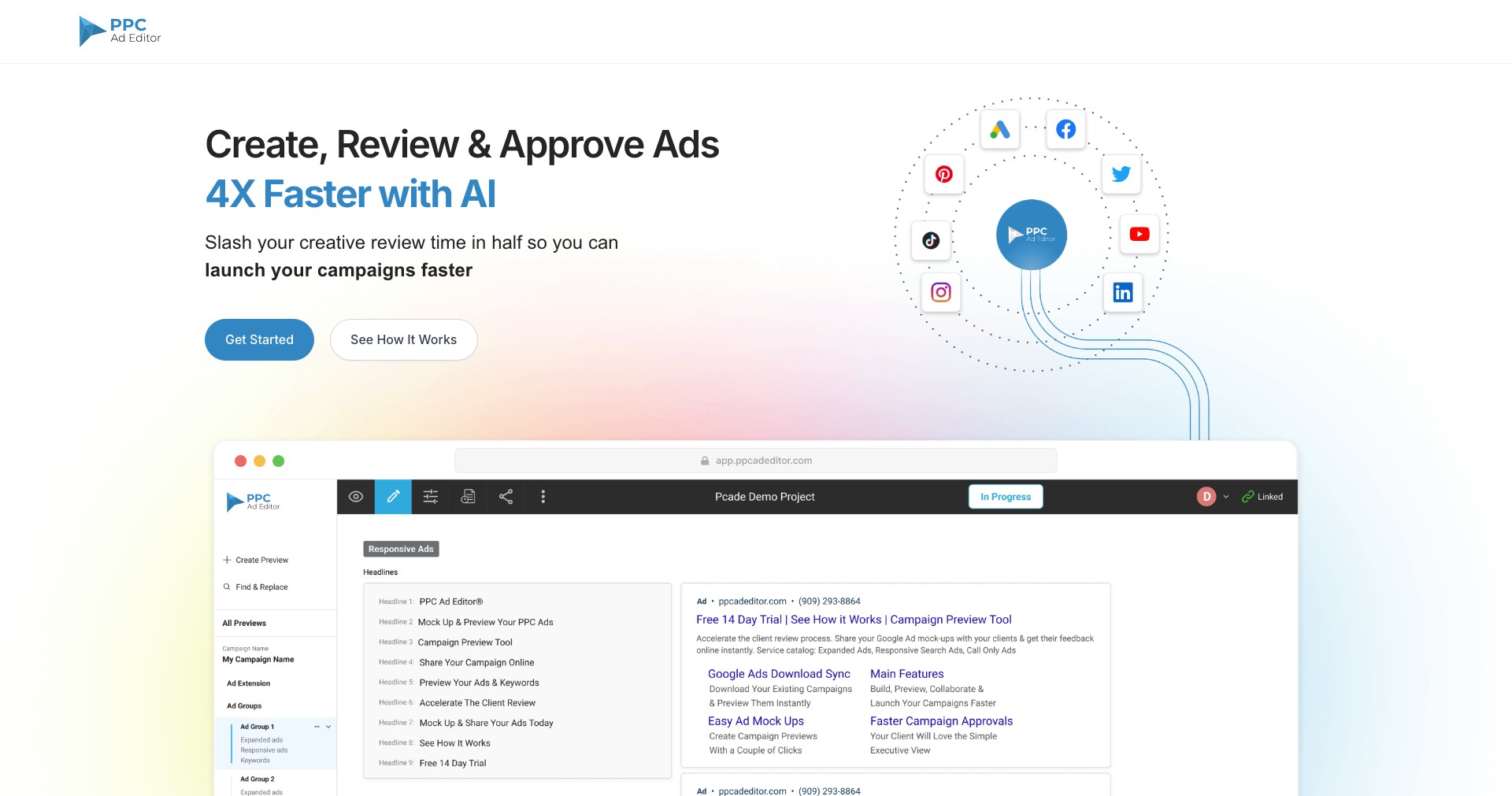Click the LinkedIn icon
This screenshot has height=796, width=1512.
click(1123, 293)
